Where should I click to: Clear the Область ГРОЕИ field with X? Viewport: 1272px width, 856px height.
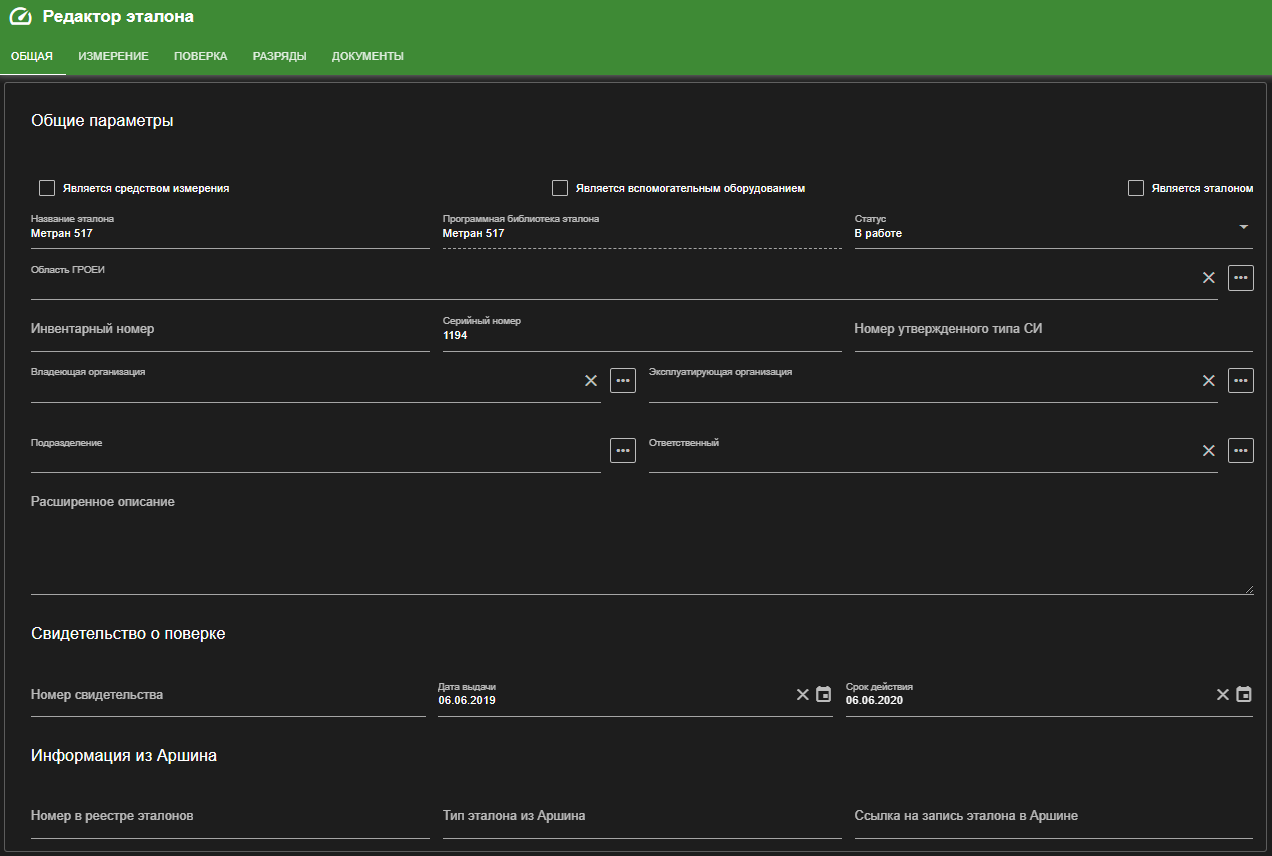click(1209, 278)
